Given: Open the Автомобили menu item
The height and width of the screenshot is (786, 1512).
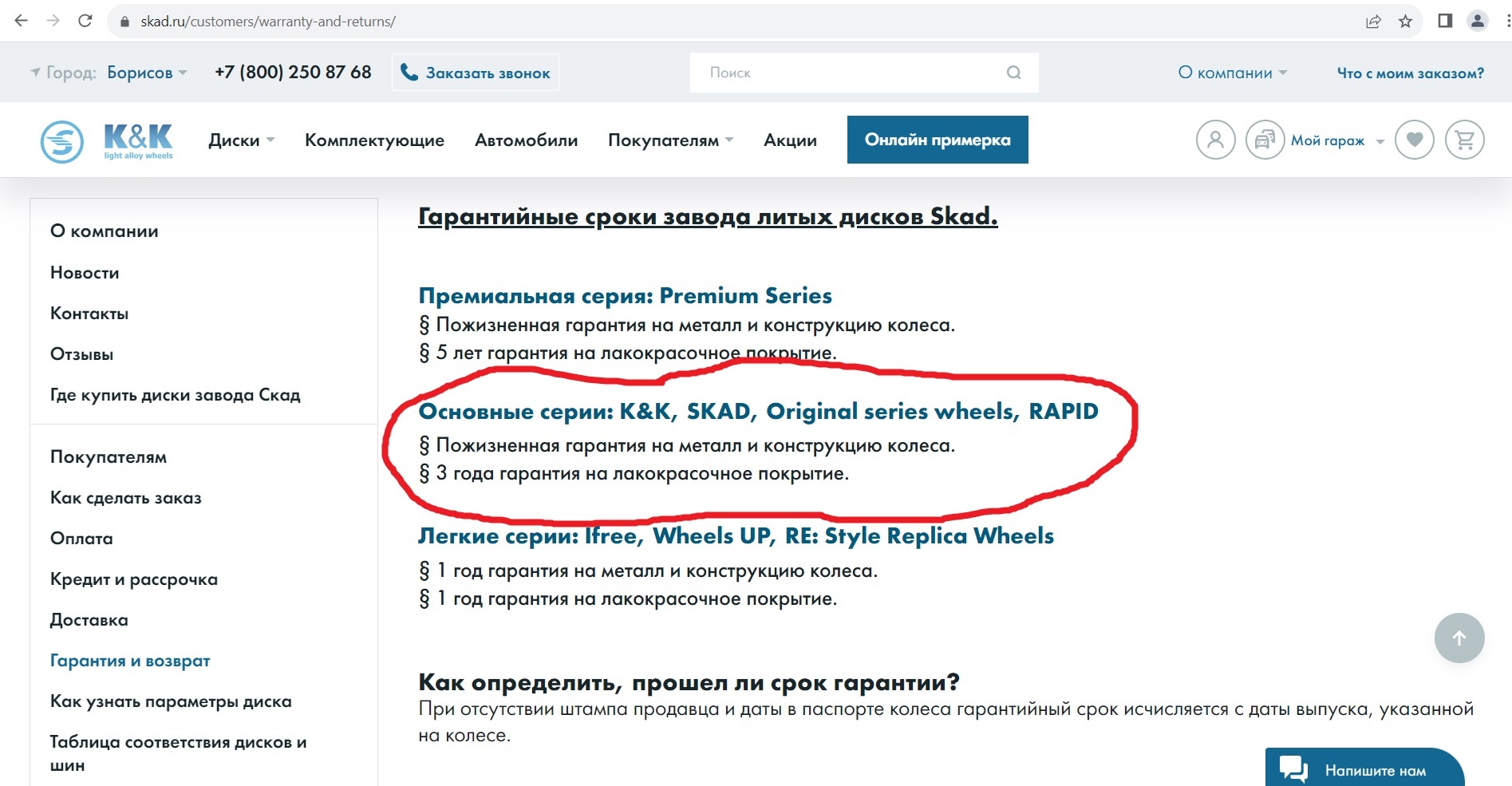Looking at the screenshot, I should click(526, 140).
